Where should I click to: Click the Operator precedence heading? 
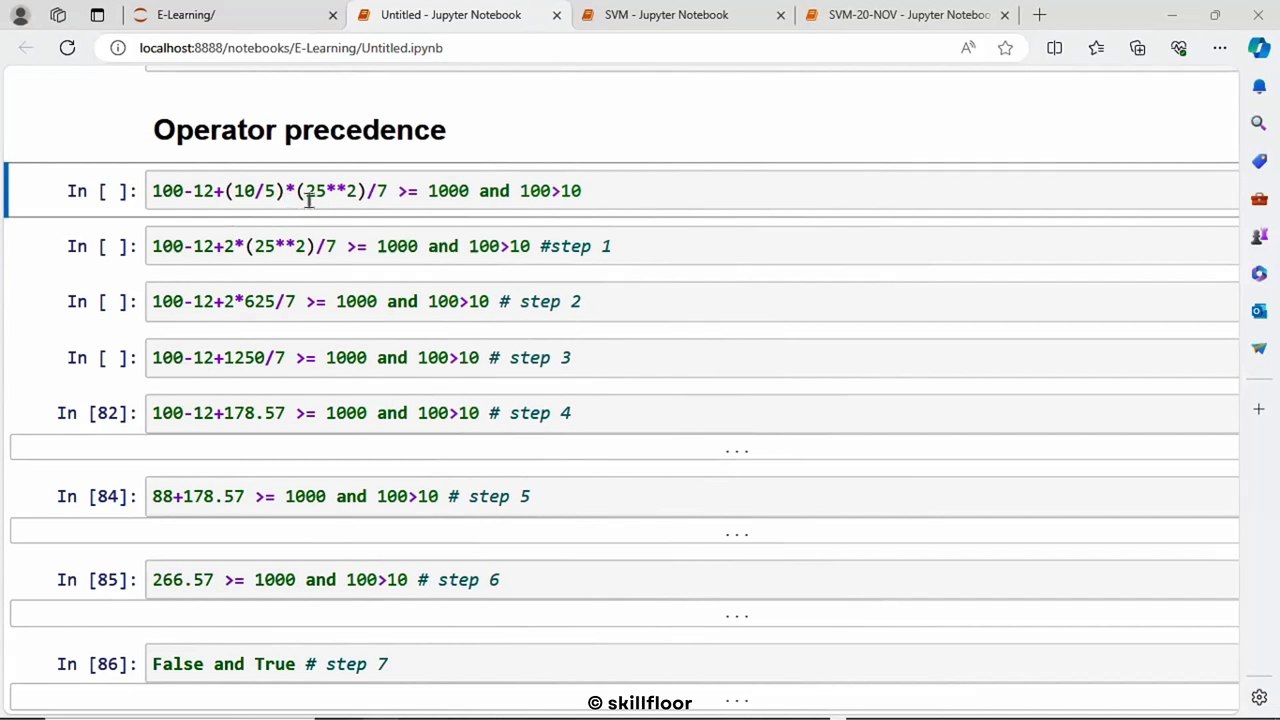[x=299, y=130]
